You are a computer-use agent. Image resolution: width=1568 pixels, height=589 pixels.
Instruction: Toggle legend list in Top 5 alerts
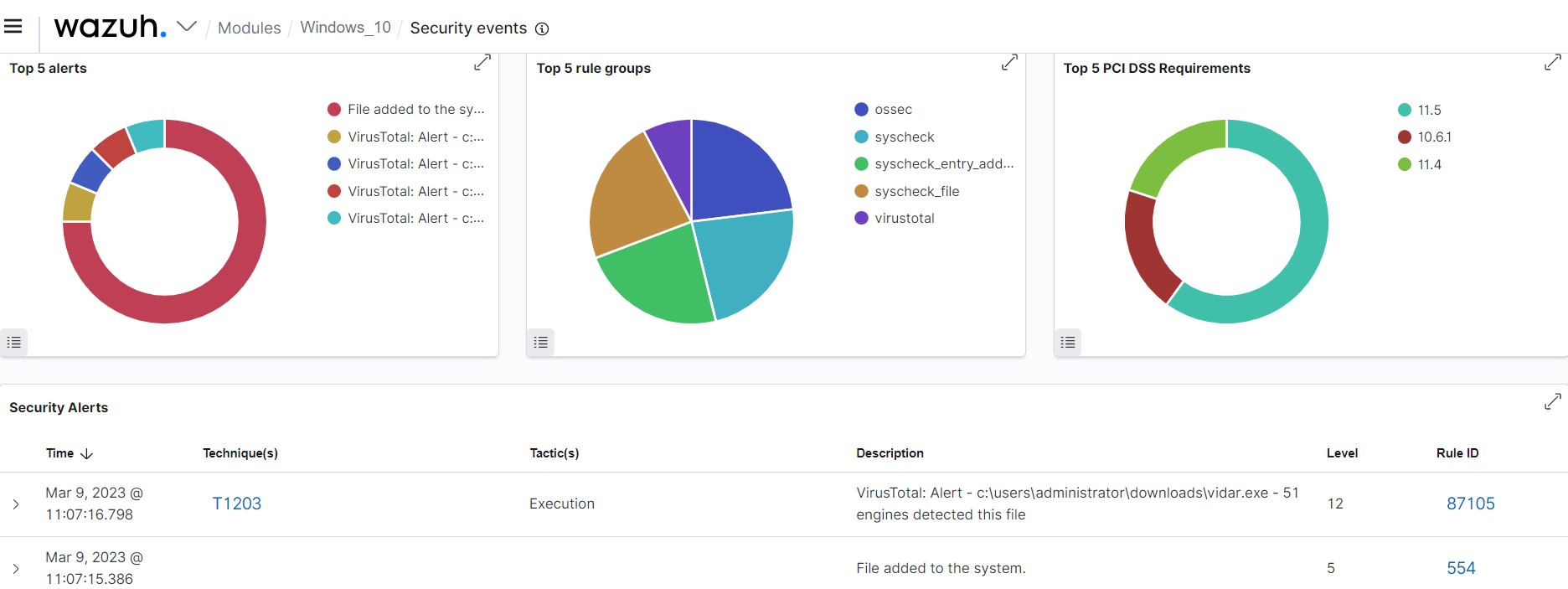point(14,342)
